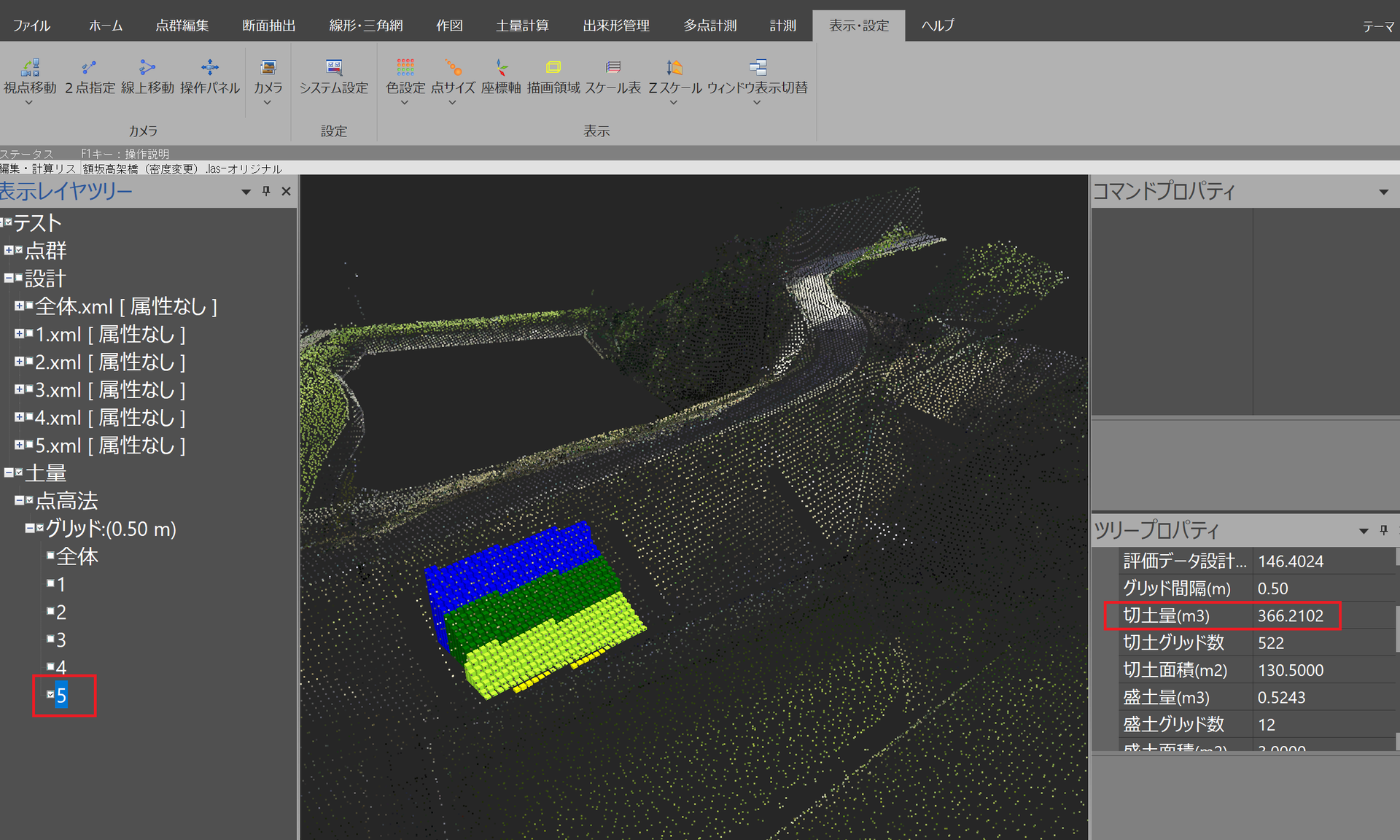Close the 表示レイヤツリー panel

coord(286,191)
